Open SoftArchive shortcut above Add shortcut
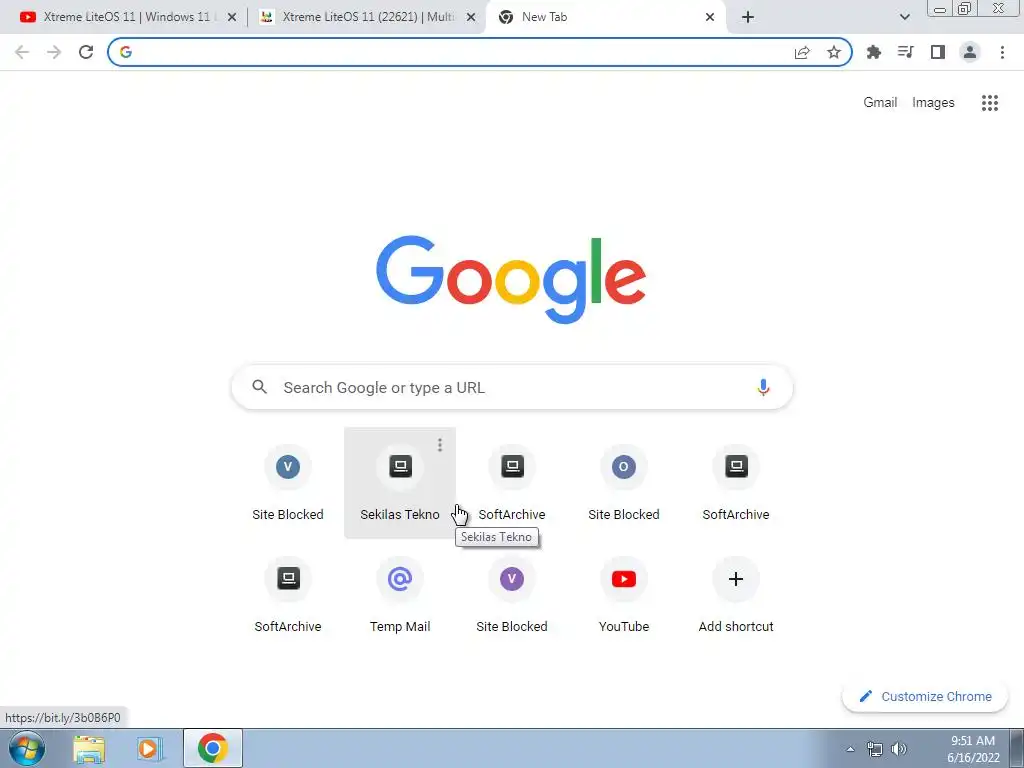 [x=735, y=483]
